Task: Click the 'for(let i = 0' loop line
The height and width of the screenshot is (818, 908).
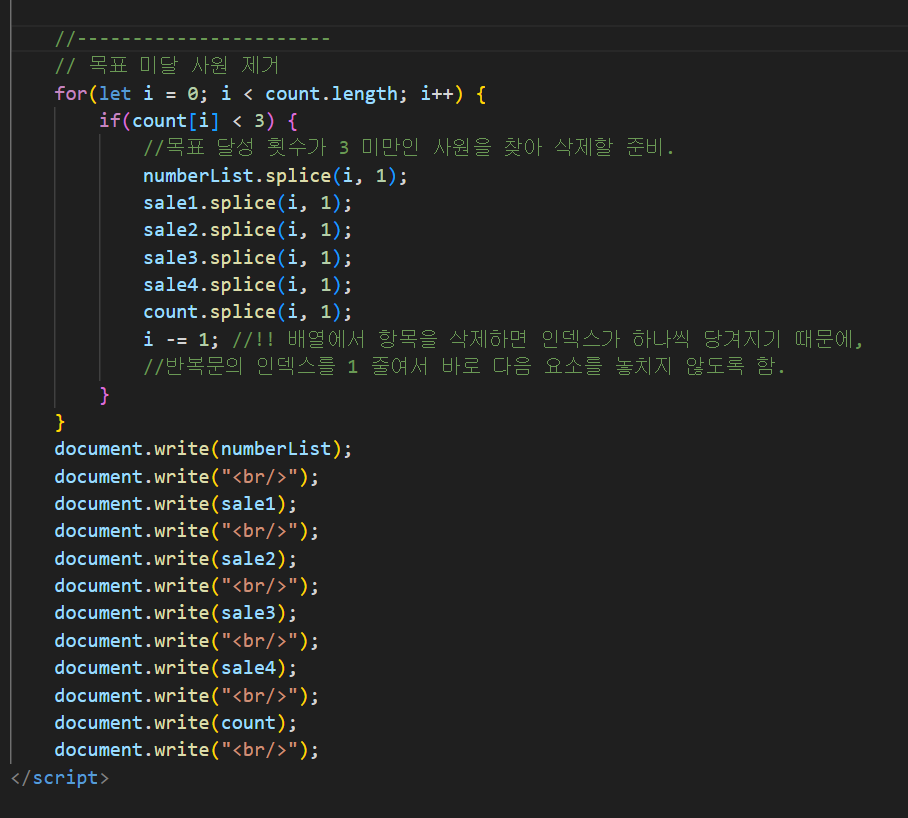Action: click(x=270, y=94)
